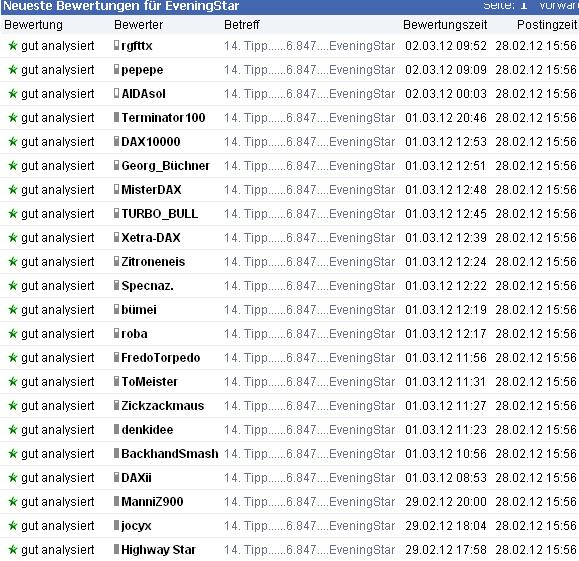
Task: Click 'gut analysiert' text in DAXii row
Action: [x=58, y=478]
